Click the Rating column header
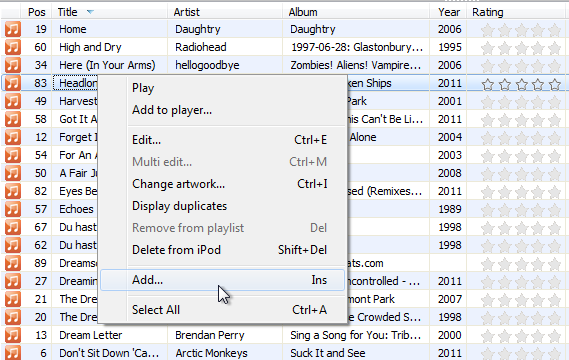Image resolution: width=569 pixels, height=360 pixels. [487, 12]
